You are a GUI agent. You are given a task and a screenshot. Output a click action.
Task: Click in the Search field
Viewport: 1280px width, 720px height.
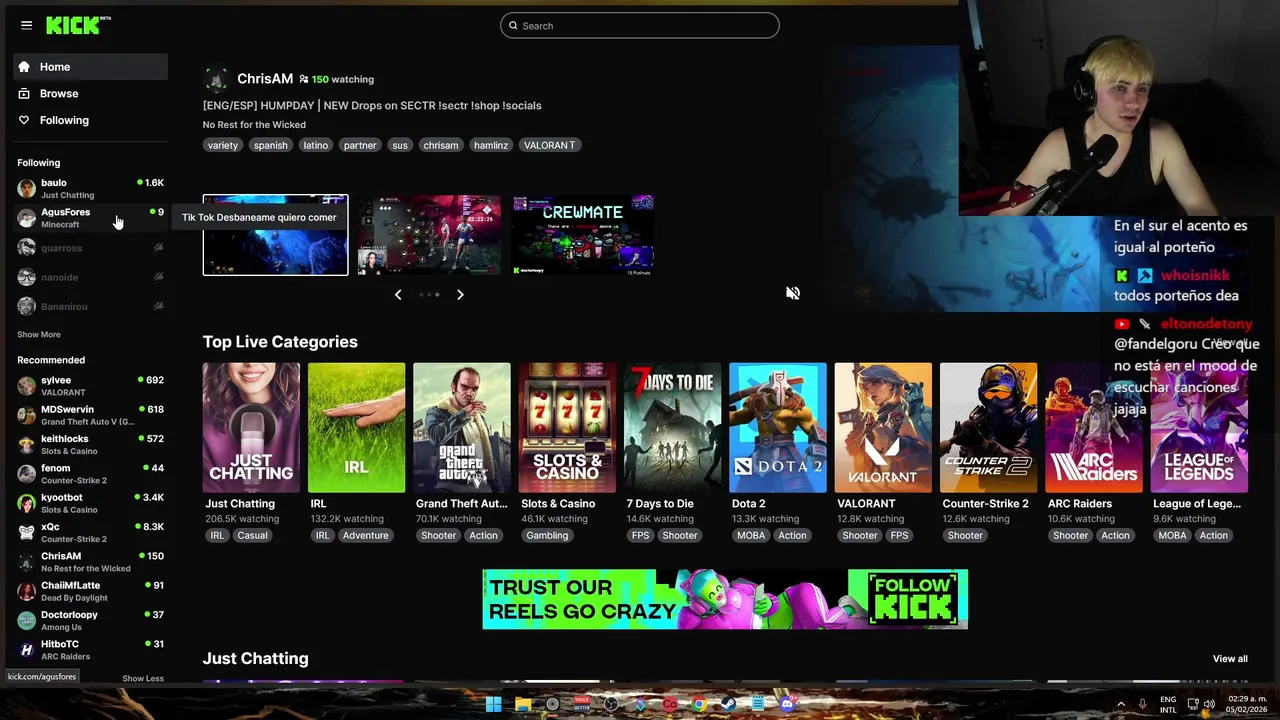[640, 26]
